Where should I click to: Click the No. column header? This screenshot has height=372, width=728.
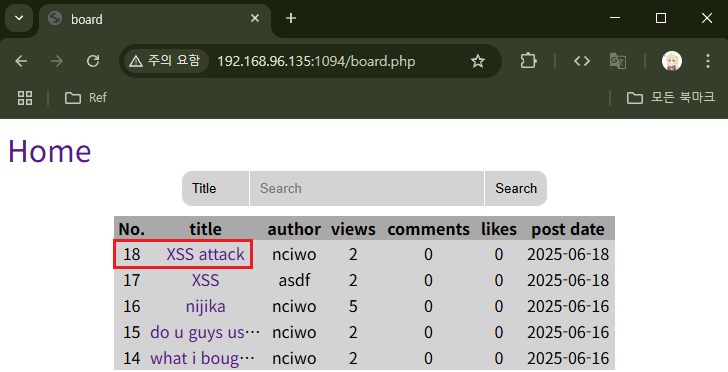[132, 229]
